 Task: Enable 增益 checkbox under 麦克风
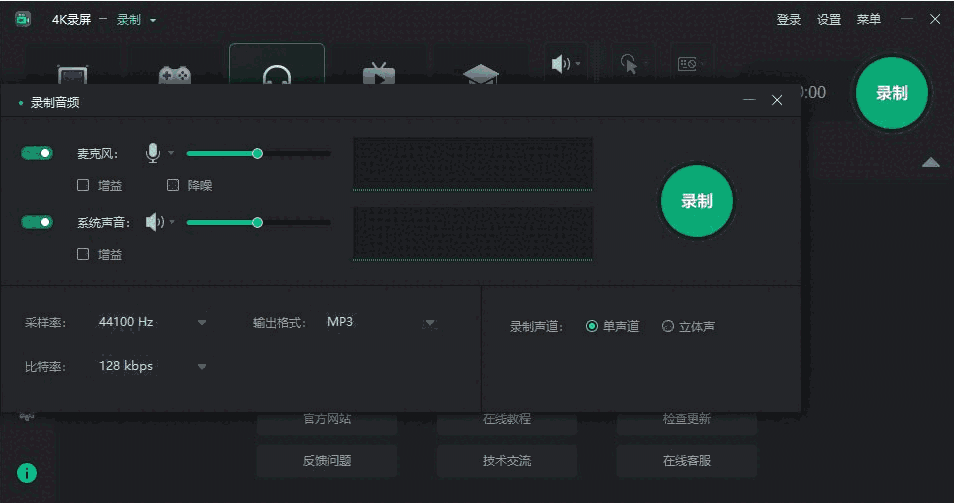83,185
